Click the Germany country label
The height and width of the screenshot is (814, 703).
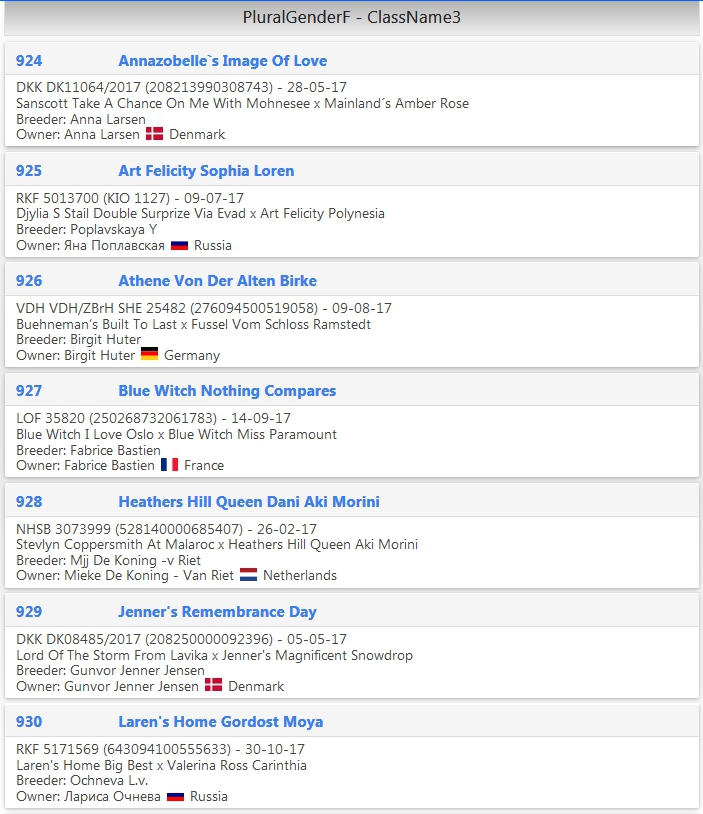(192, 355)
